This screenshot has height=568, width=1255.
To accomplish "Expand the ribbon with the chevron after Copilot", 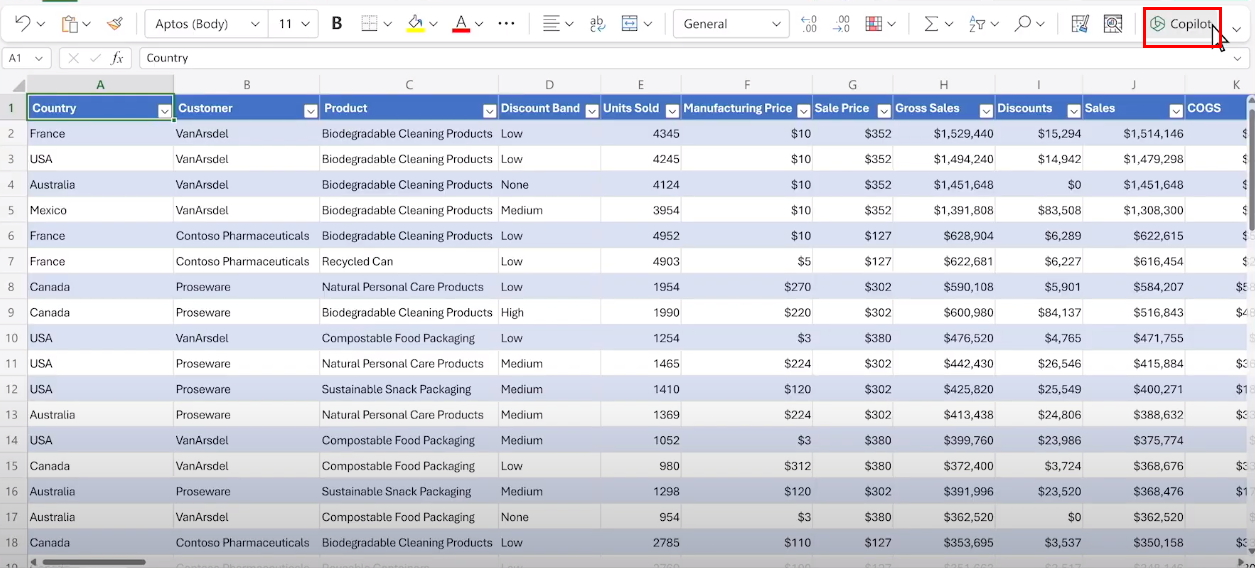I will tap(1236, 28).
